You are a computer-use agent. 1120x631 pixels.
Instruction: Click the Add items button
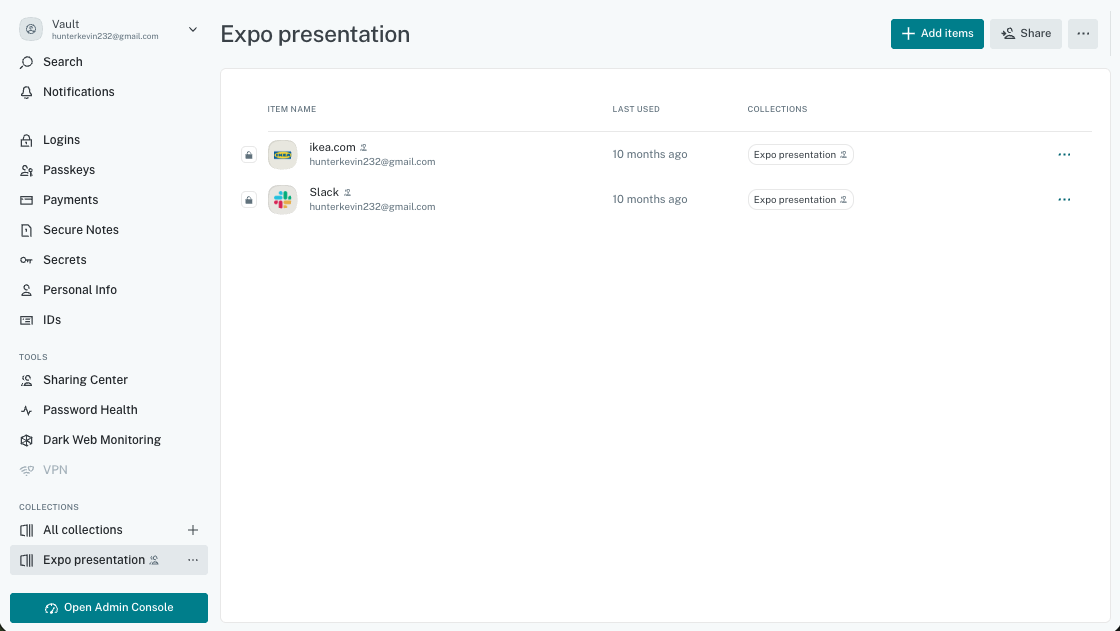click(x=937, y=34)
